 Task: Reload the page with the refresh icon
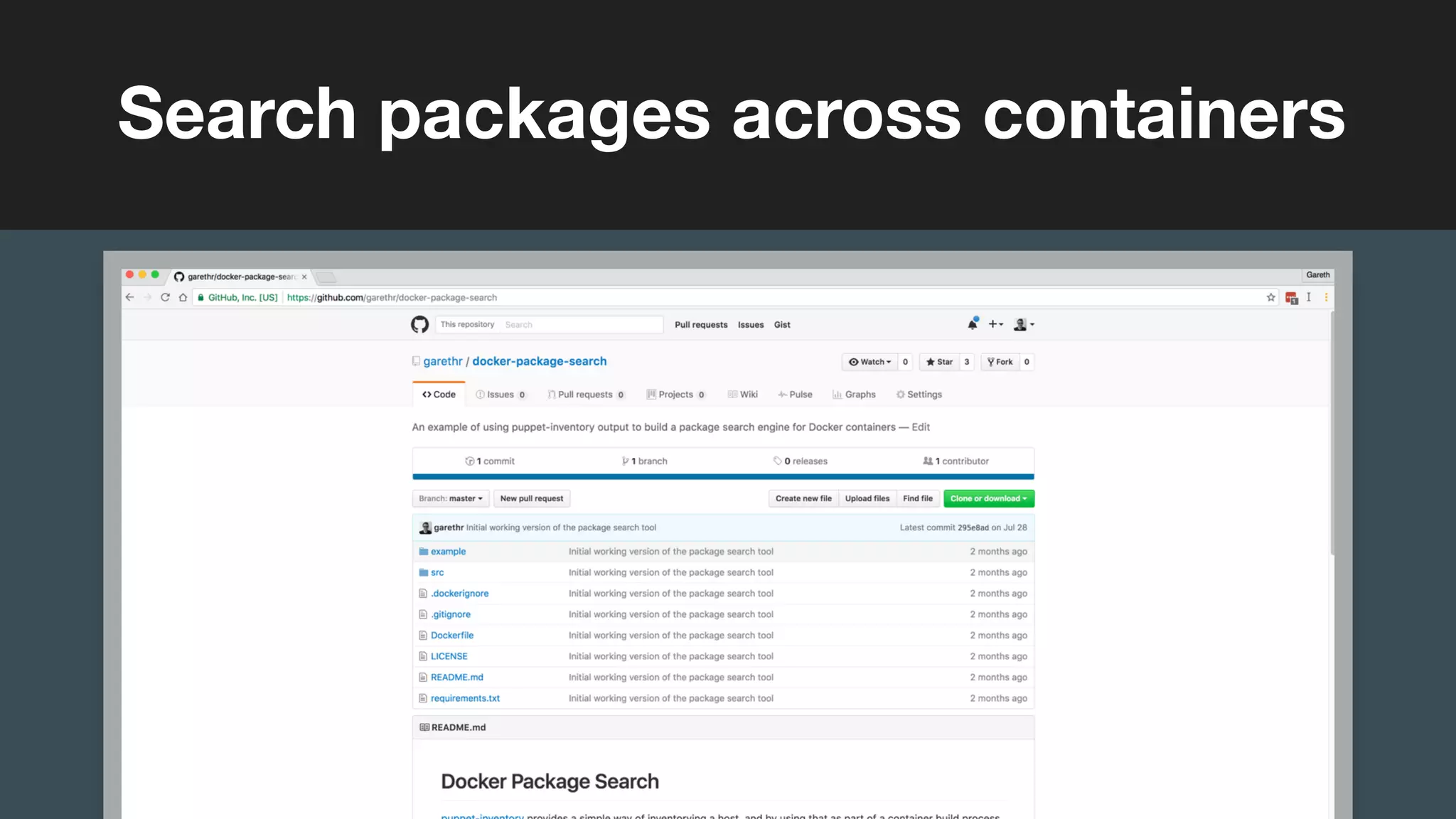(165, 297)
